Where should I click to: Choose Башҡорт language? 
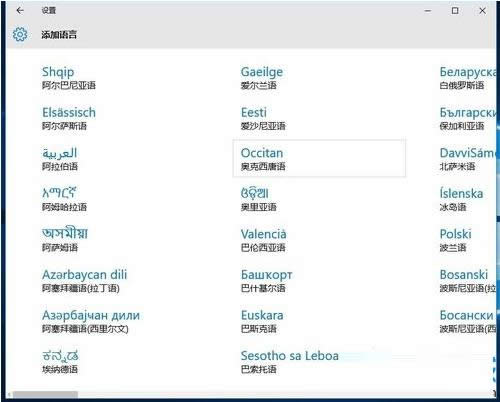pyautogui.click(x=266, y=281)
